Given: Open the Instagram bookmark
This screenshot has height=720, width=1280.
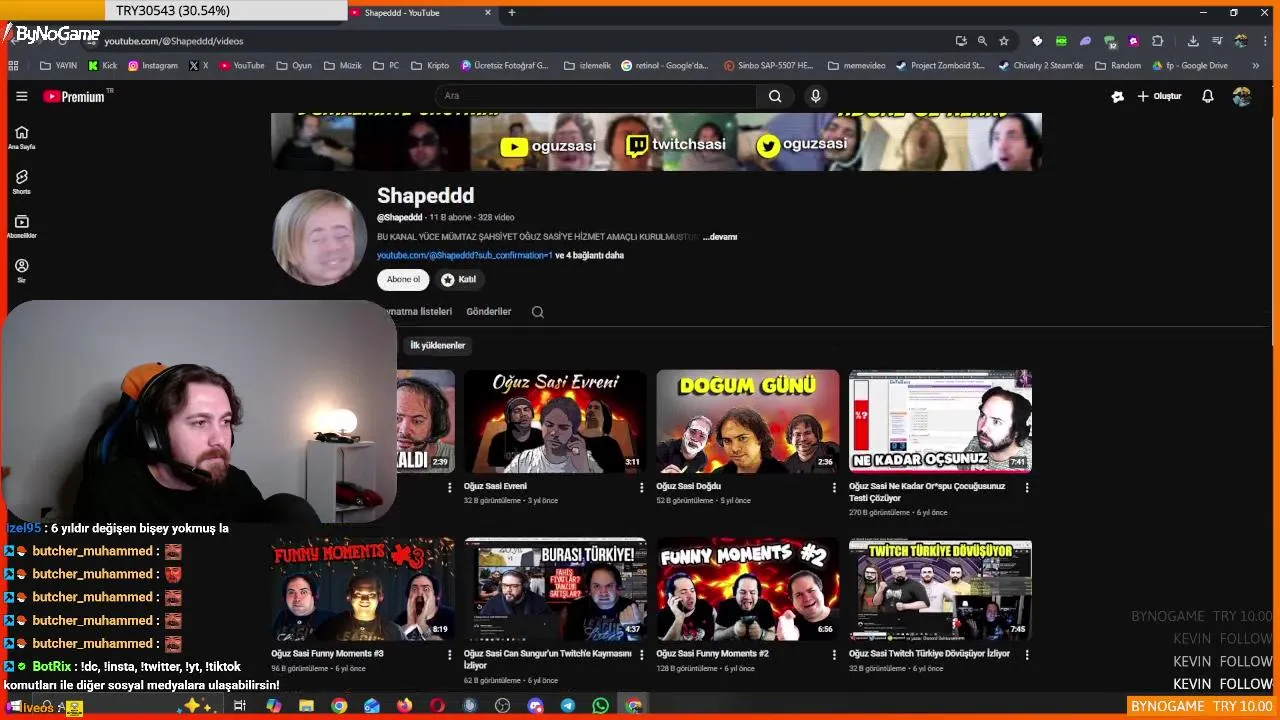Looking at the screenshot, I should click(152, 66).
